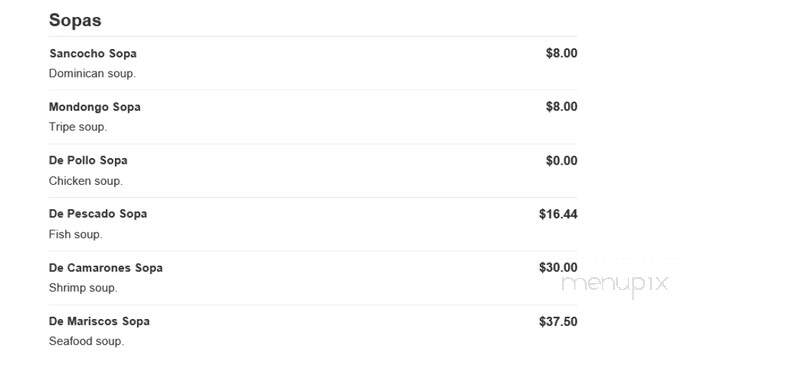Click the $16.44 price label

(558, 214)
